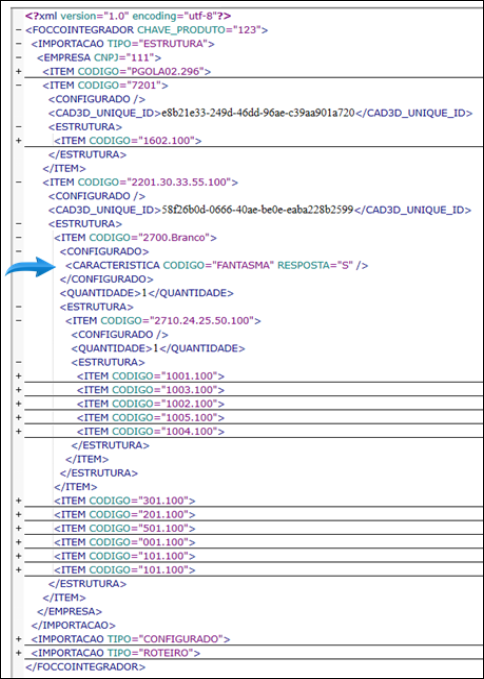Expand ITEM CODIGO="1003.100"
Screen dimensions: 484x679
click(18, 390)
